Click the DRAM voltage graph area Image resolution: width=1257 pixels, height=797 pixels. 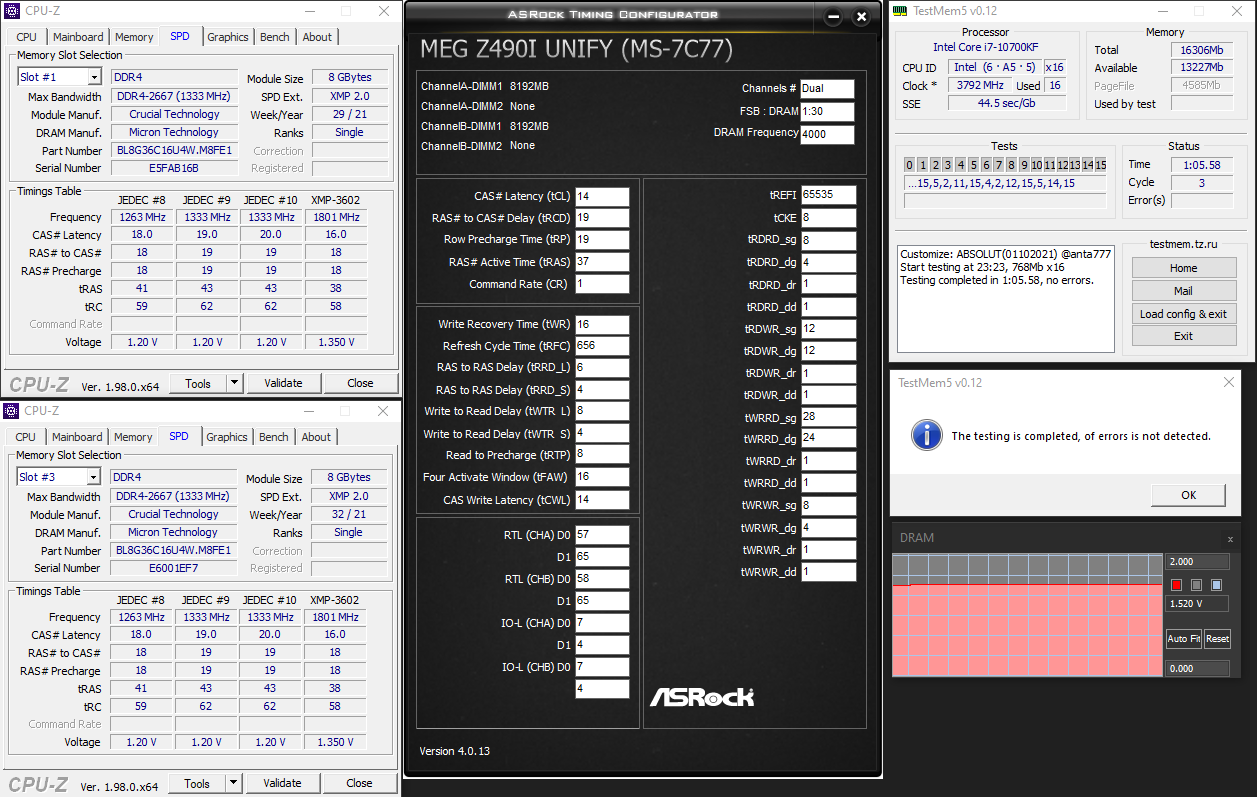coord(1027,615)
